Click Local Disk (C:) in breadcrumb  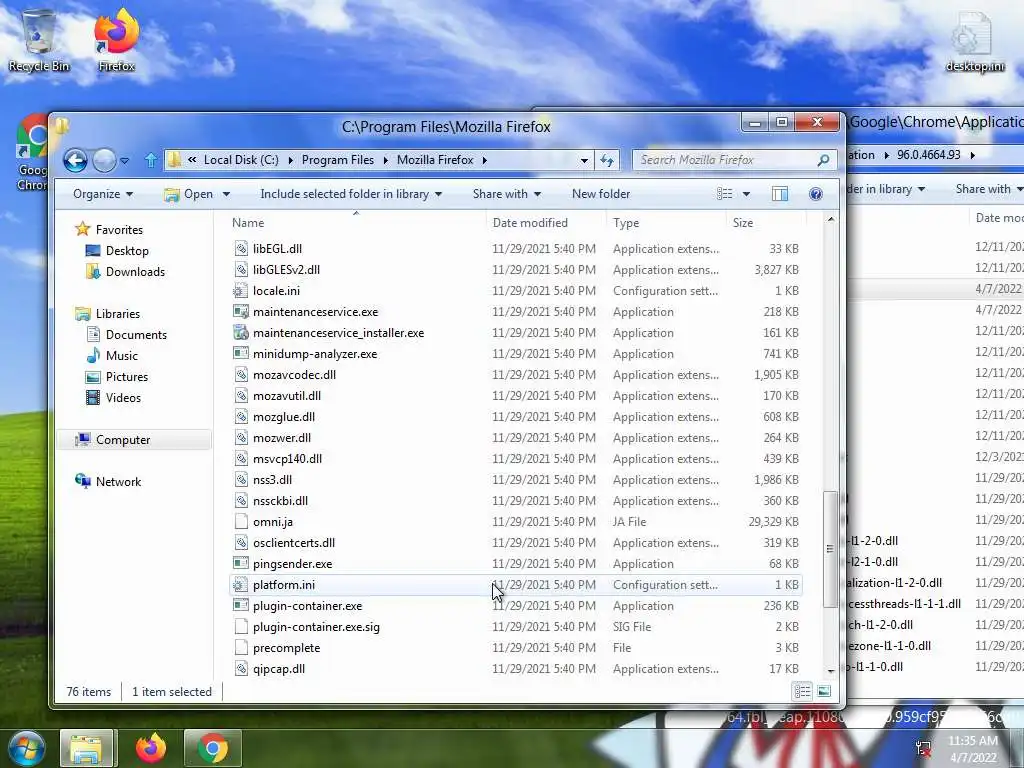(241, 160)
